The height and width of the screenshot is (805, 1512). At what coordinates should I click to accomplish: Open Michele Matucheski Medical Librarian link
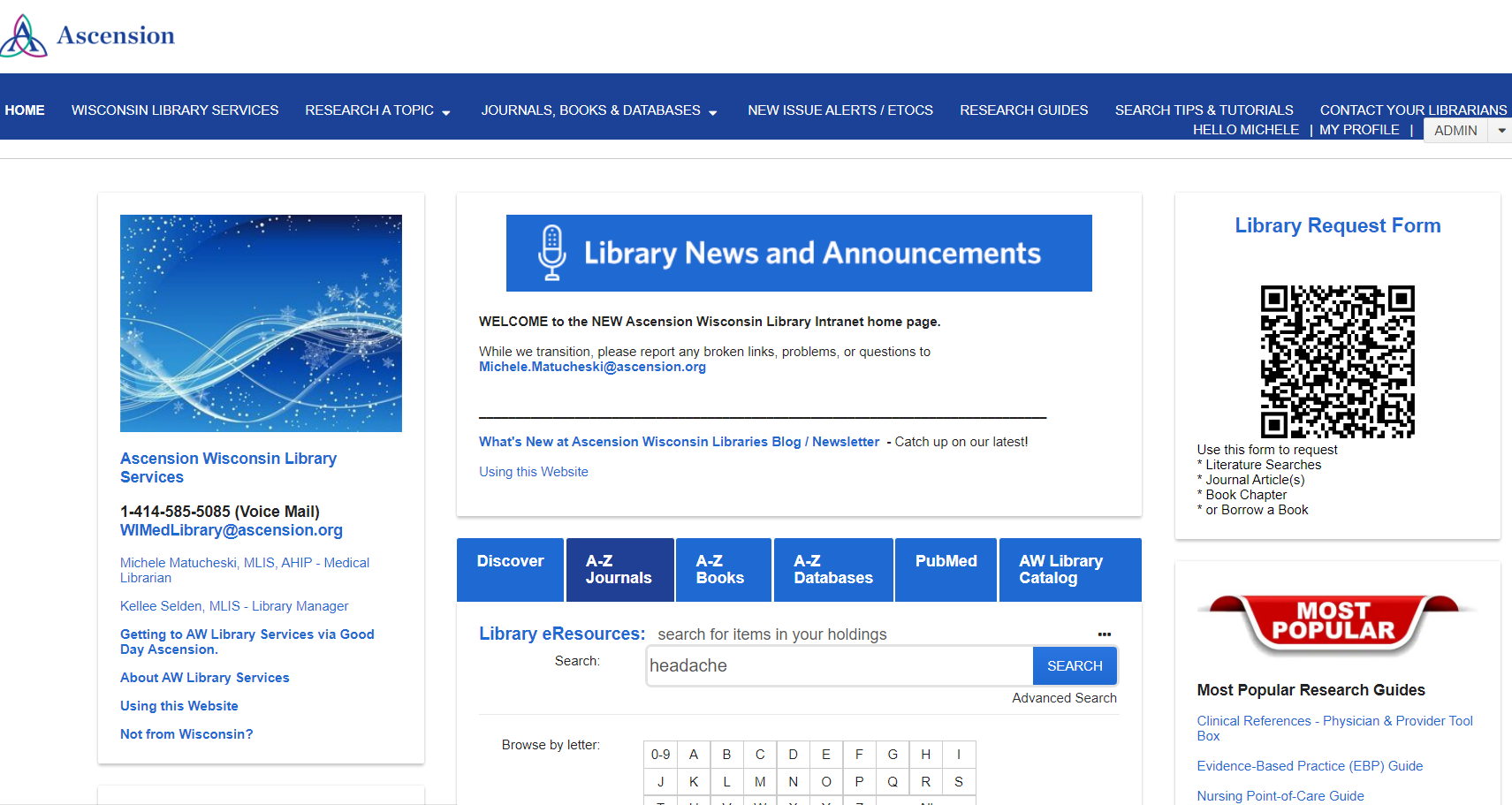[x=245, y=570]
